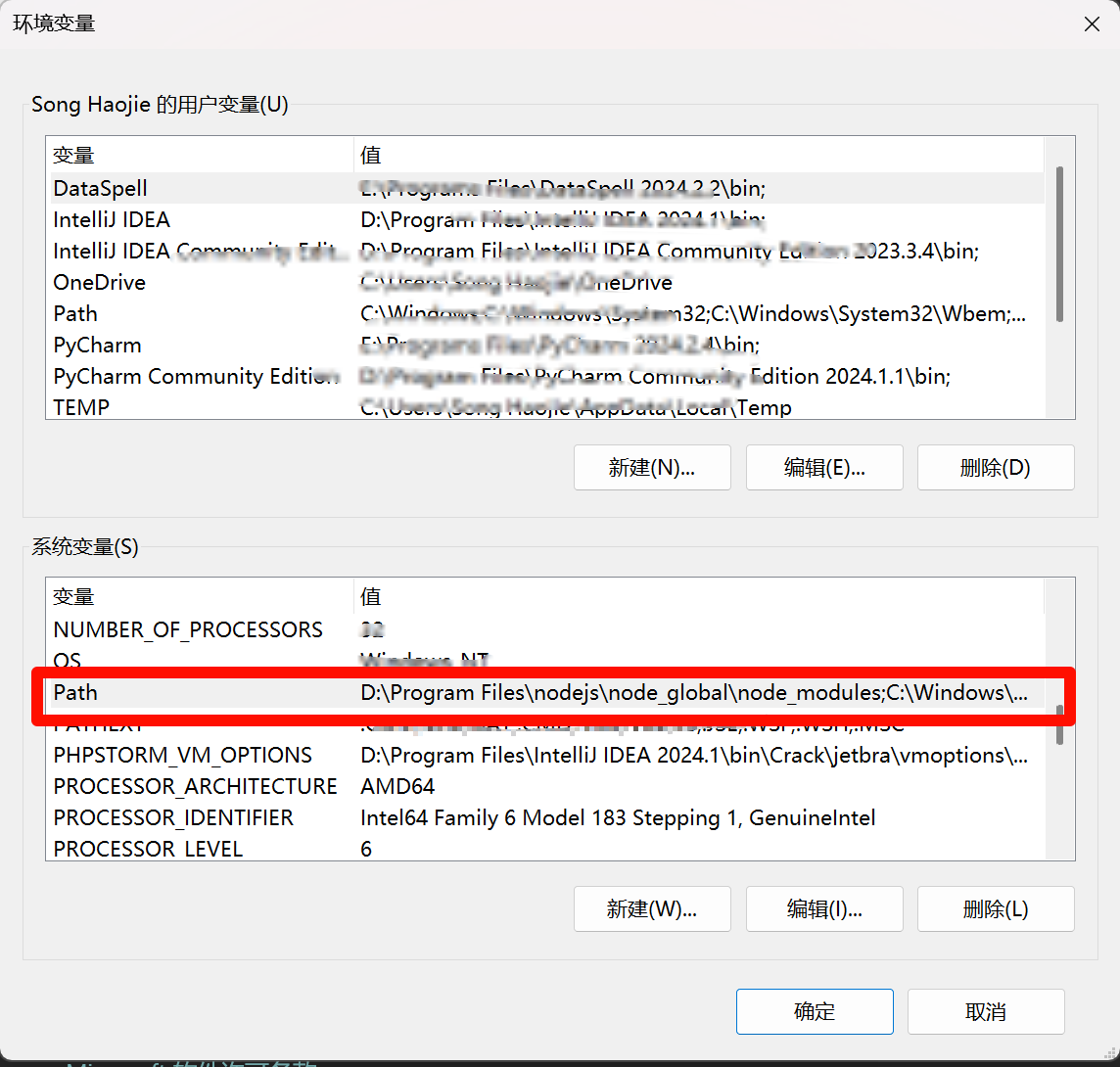1120x1067 pixels.
Task: Select the OneDrive user variable
Action: tap(196, 282)
